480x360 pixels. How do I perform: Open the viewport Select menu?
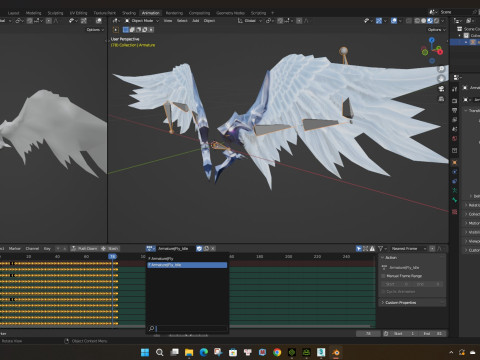[182, 21]
